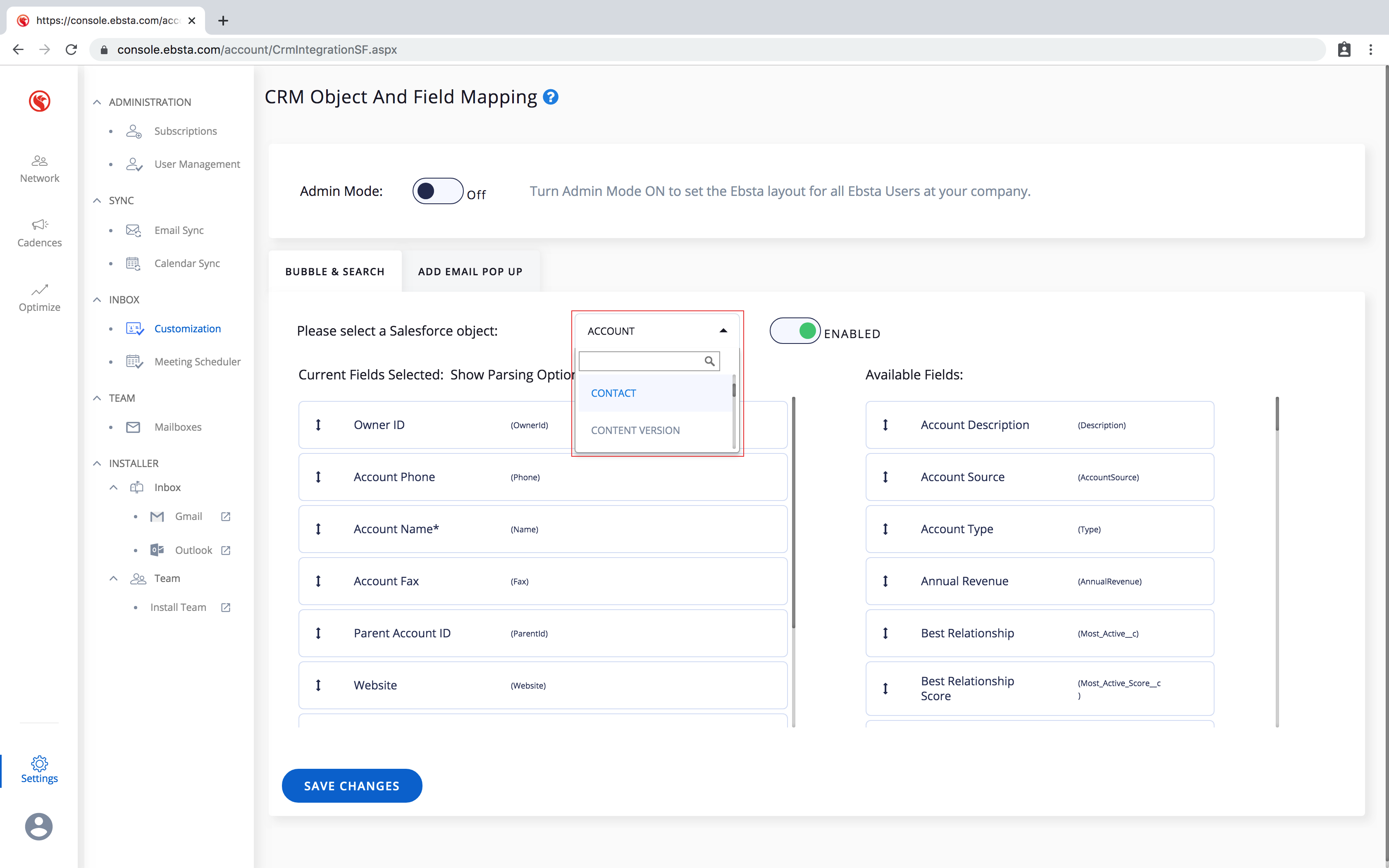Viewport: 1389px width, 868px height.
Task: Open Optimize chart icon
Action: (39, 290)
